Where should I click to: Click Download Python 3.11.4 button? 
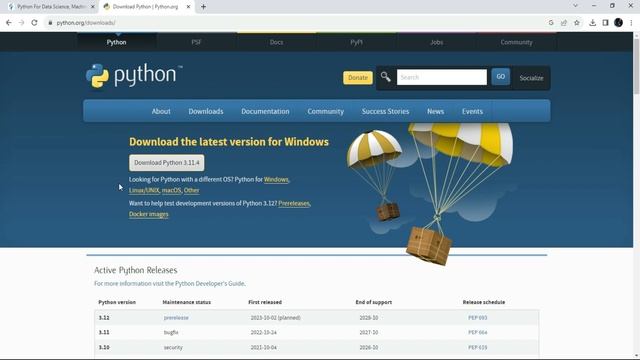[167, 163]
